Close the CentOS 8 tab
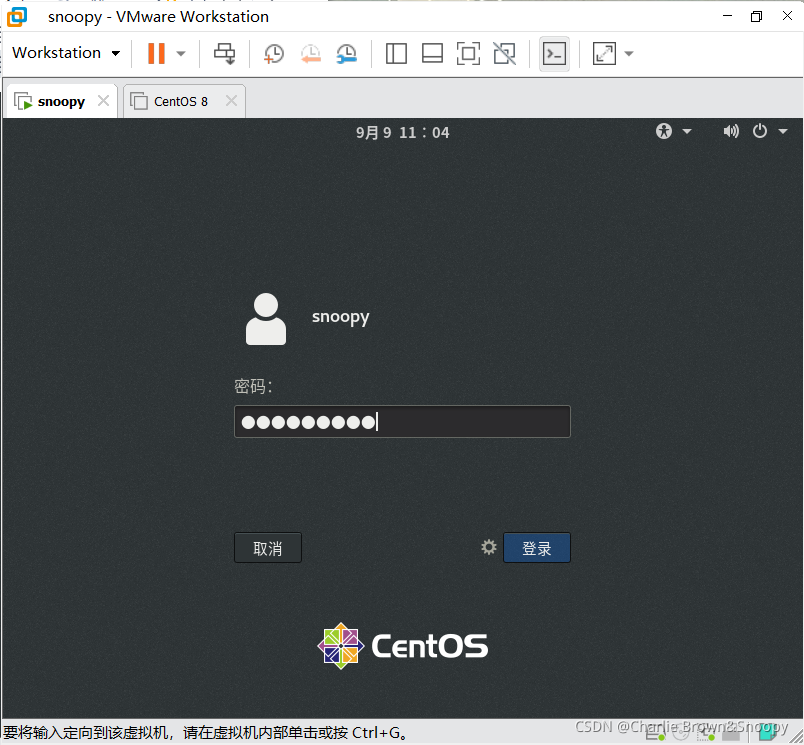This screenshot has width=804, height=745. coord(231,100)
